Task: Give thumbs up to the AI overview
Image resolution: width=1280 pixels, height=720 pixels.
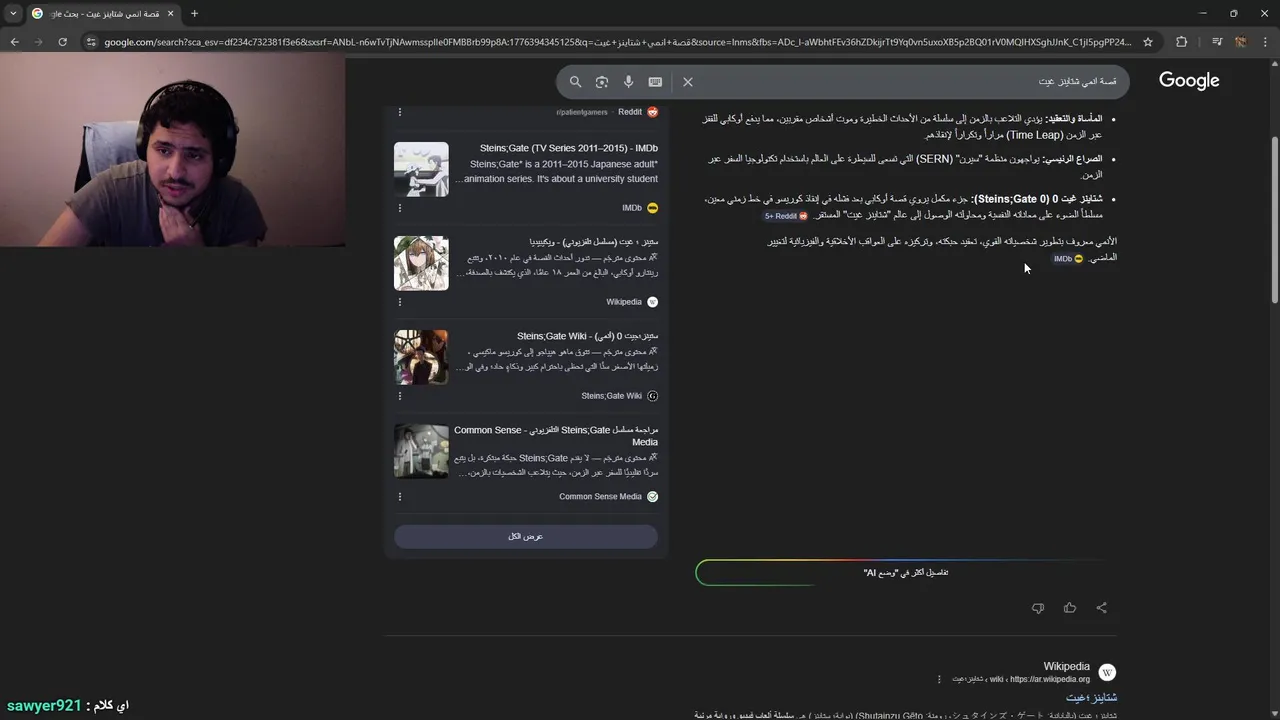Action: point(1070,608)
